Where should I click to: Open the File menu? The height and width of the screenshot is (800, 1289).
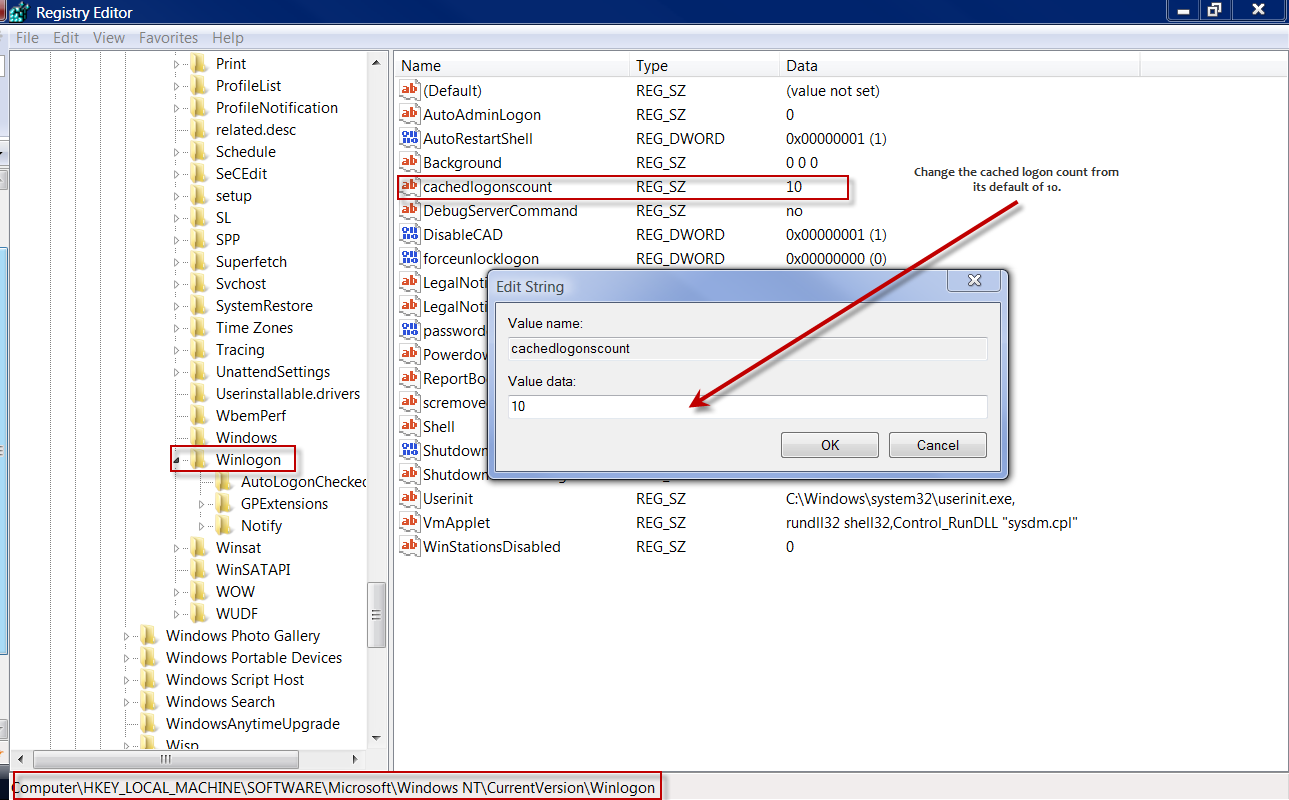point(27,38)
